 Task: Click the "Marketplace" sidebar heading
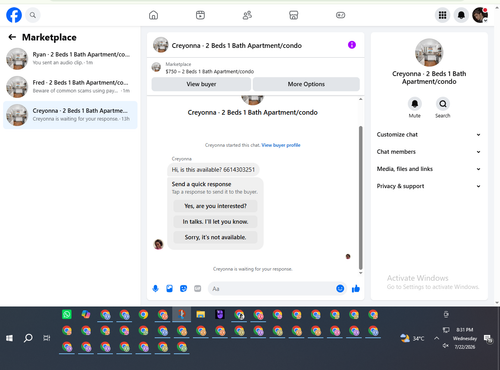[49, 37]
